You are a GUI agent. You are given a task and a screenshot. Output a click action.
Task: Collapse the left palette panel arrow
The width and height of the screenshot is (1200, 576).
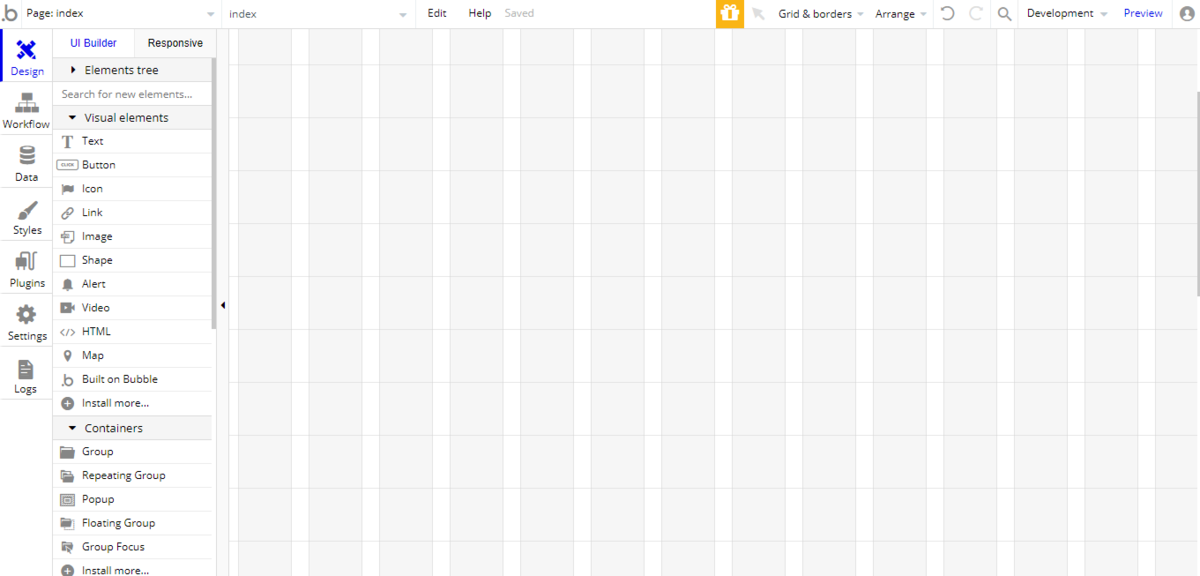point(223,305)
